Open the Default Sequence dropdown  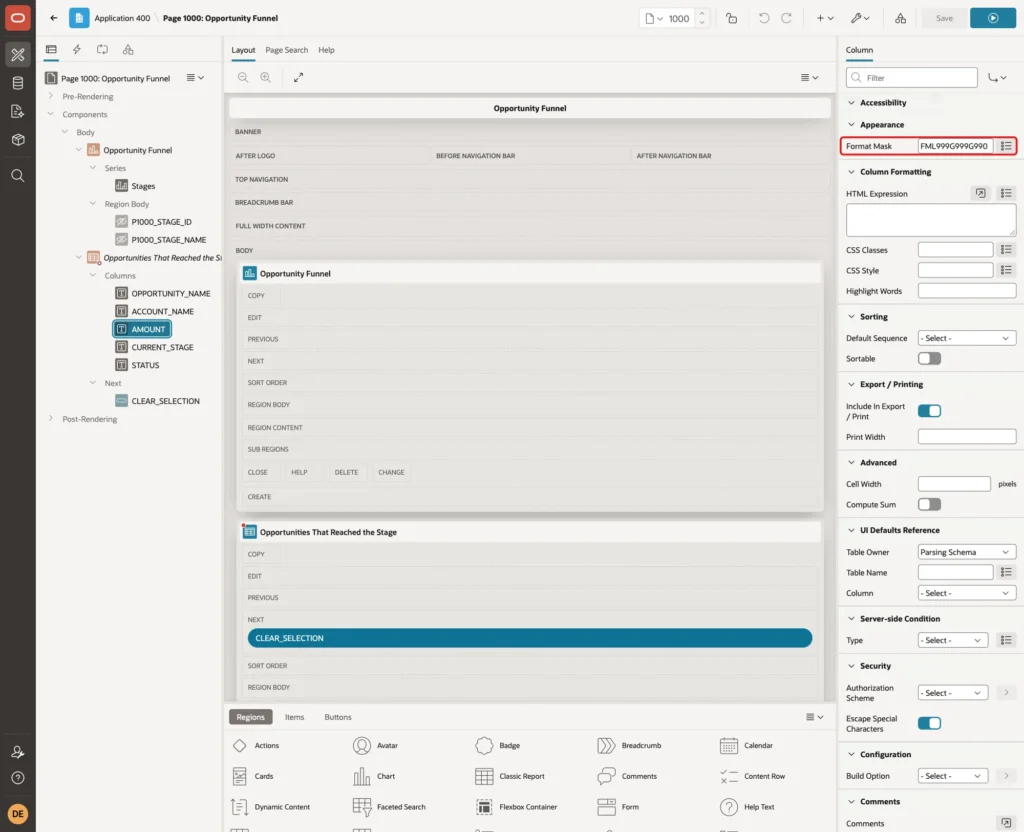(x=967, y=338)
